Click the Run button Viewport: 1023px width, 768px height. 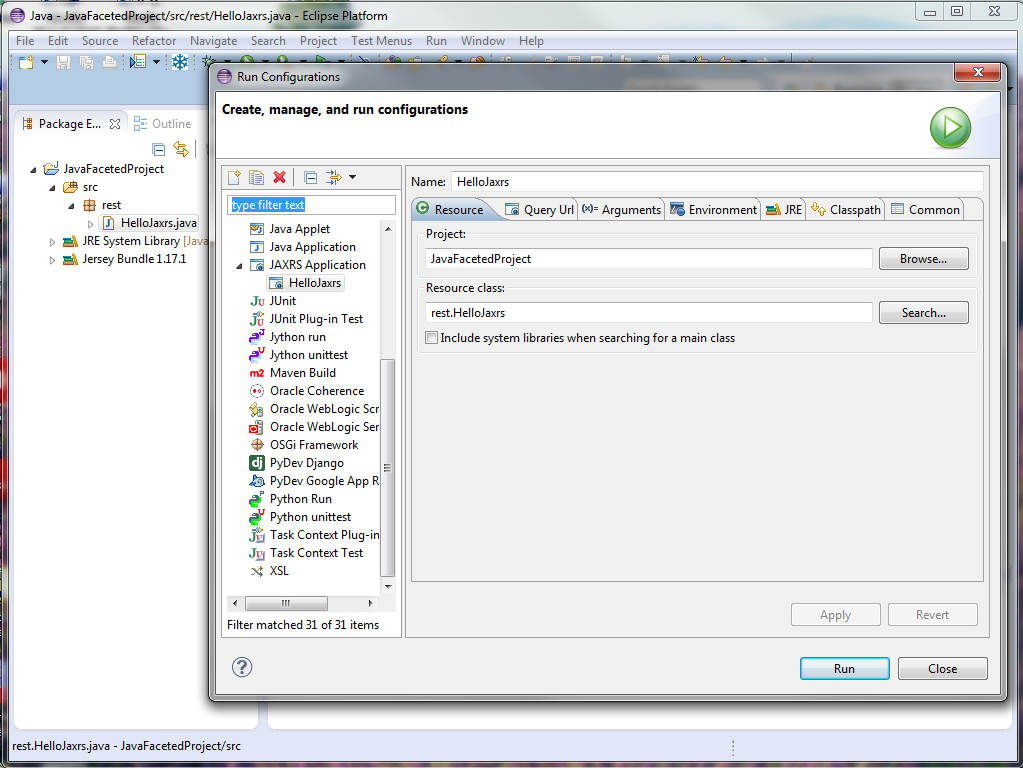point(844,668)
